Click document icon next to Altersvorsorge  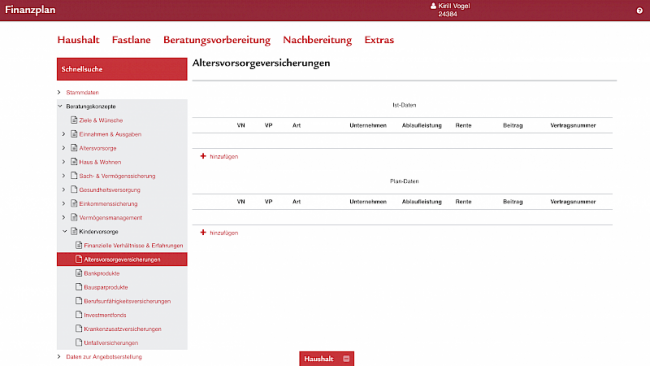[74, 148]
